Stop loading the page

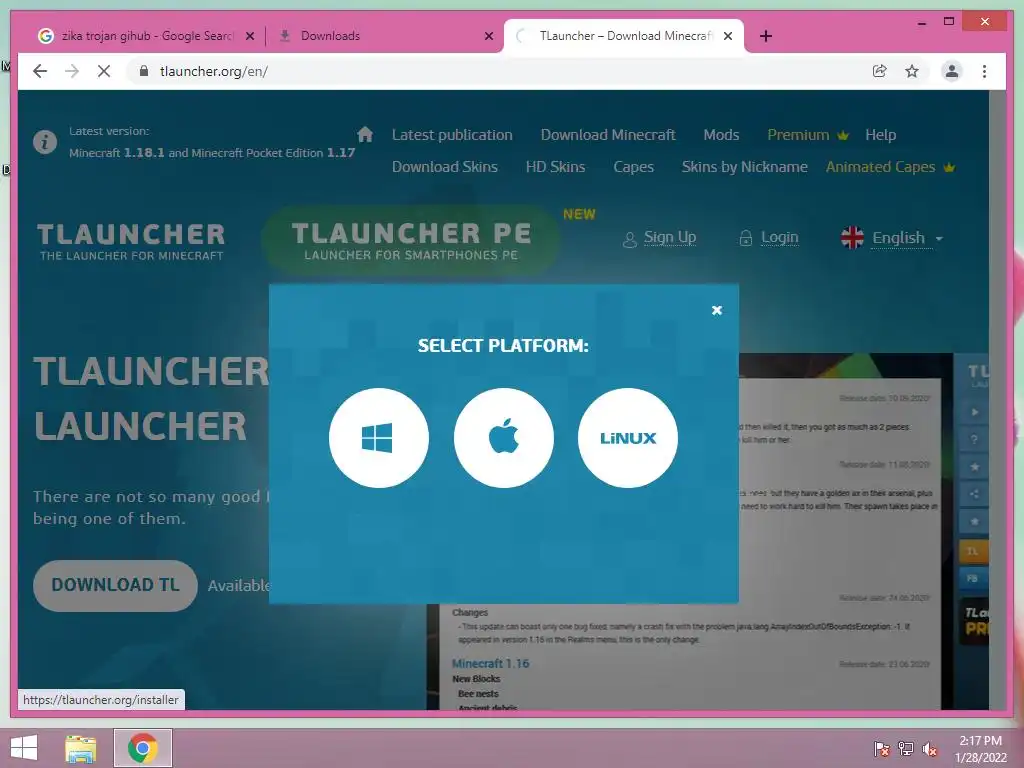click(x=104, y=71)
